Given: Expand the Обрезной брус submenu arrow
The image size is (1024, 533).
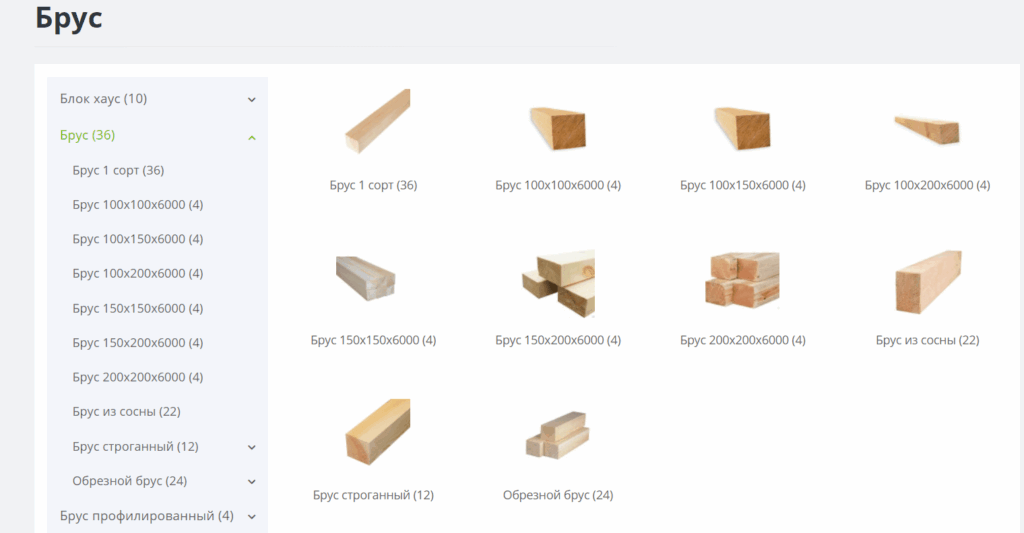Looking at the screenshot, I should click(x=252, y=482).
